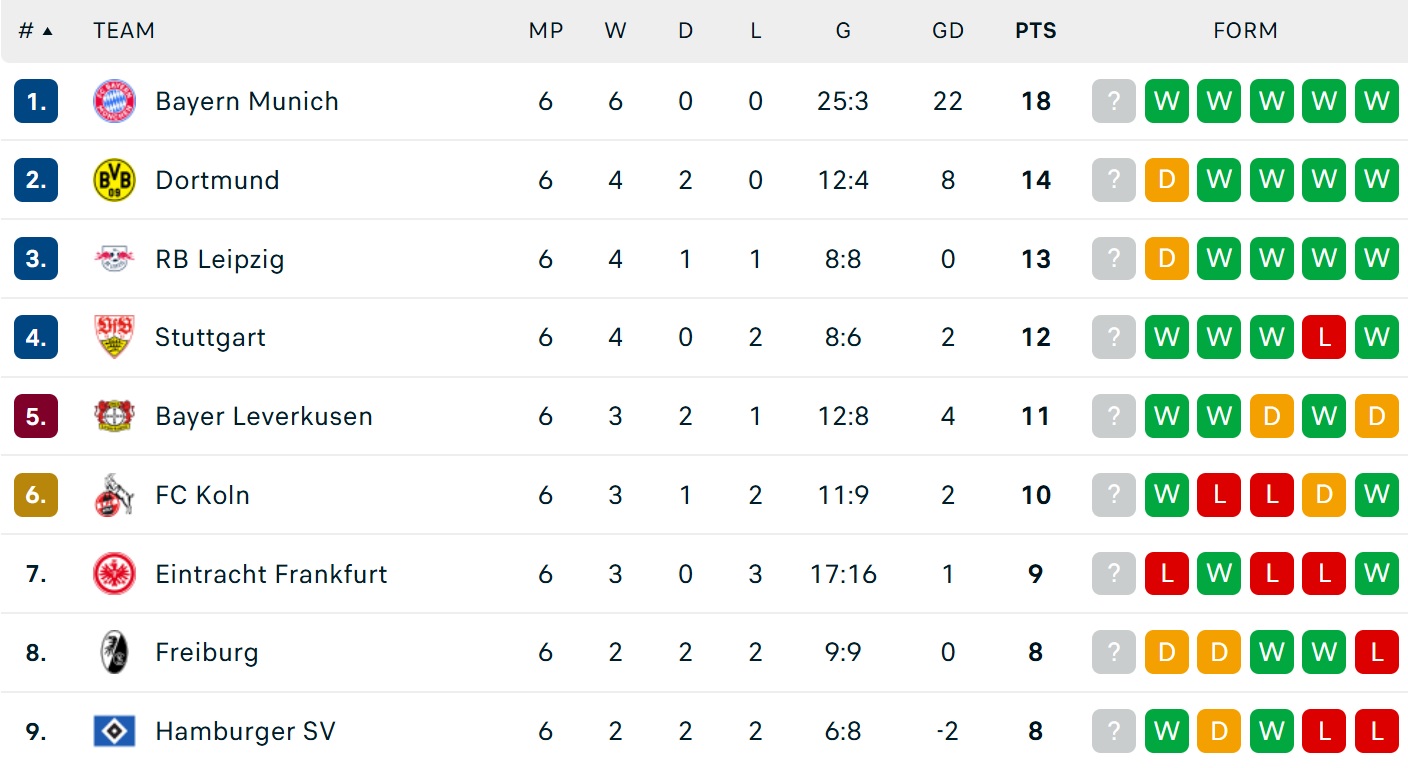Open the Bayern Munich team link

[247, 101]
